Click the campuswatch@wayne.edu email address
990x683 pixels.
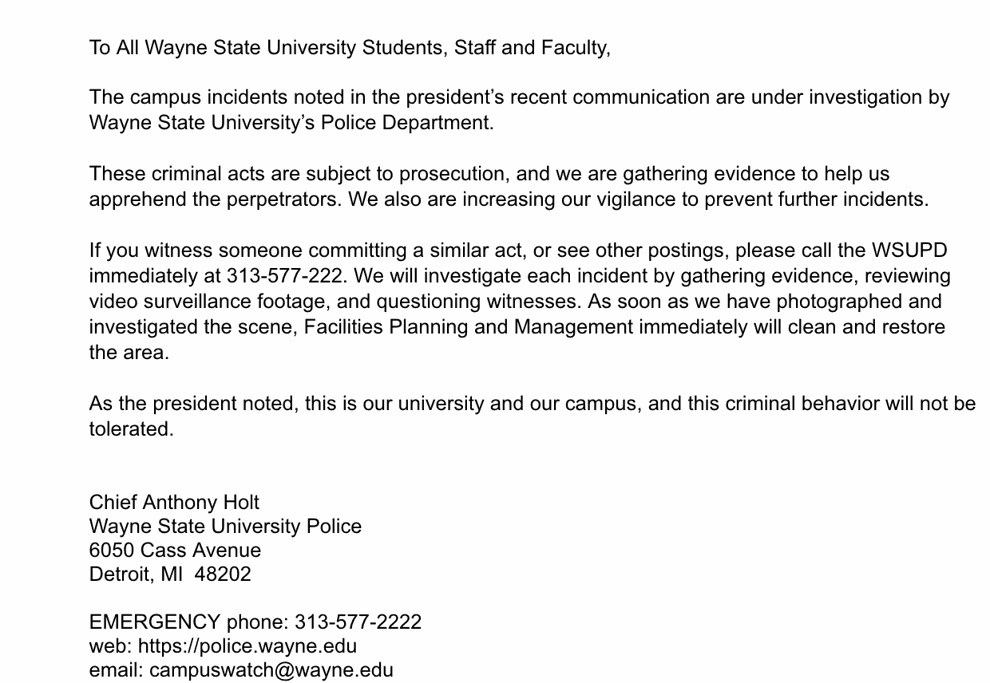(x=271, y=670)
